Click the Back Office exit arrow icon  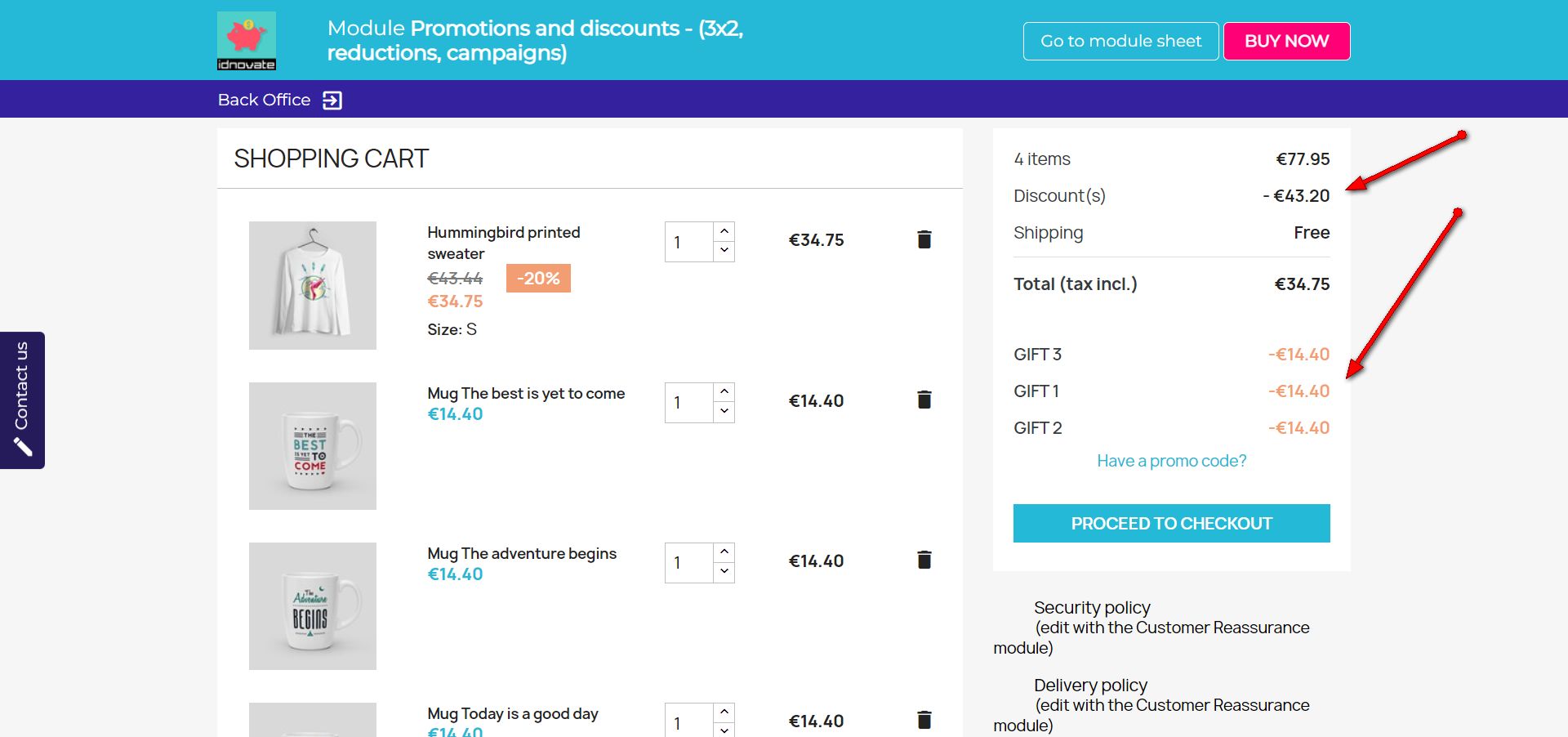(x=332, y=100)
